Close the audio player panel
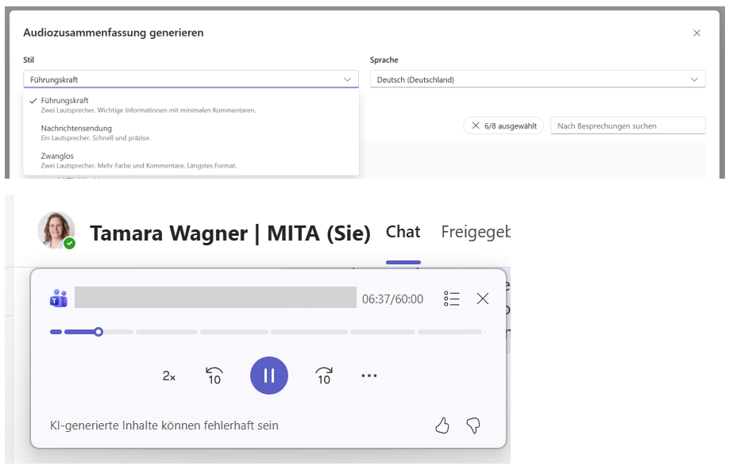The width and height of the screenshot is (729, 470). [x=483, y=298]
